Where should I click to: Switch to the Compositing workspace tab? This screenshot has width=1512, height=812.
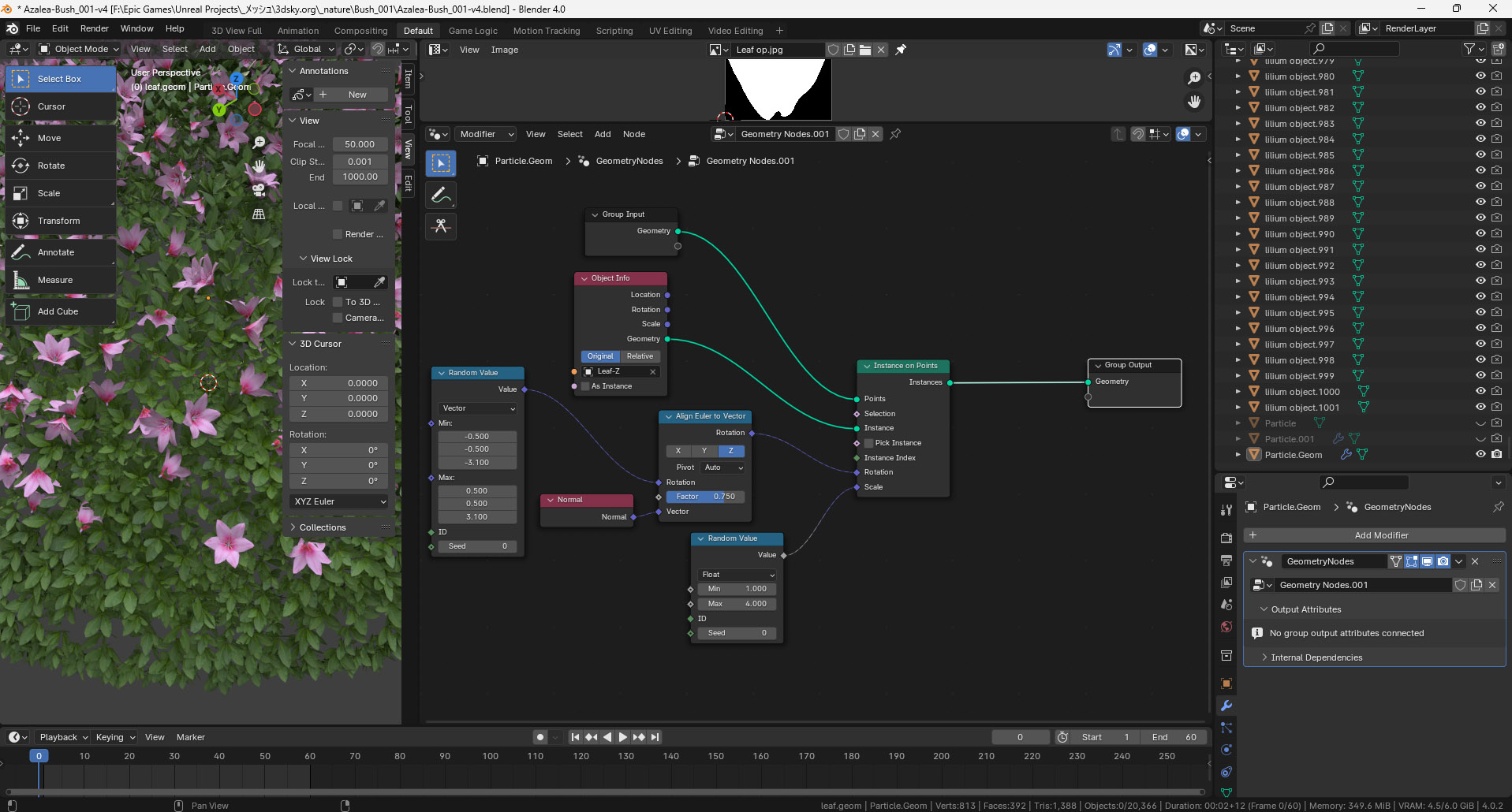pos(360,31)
